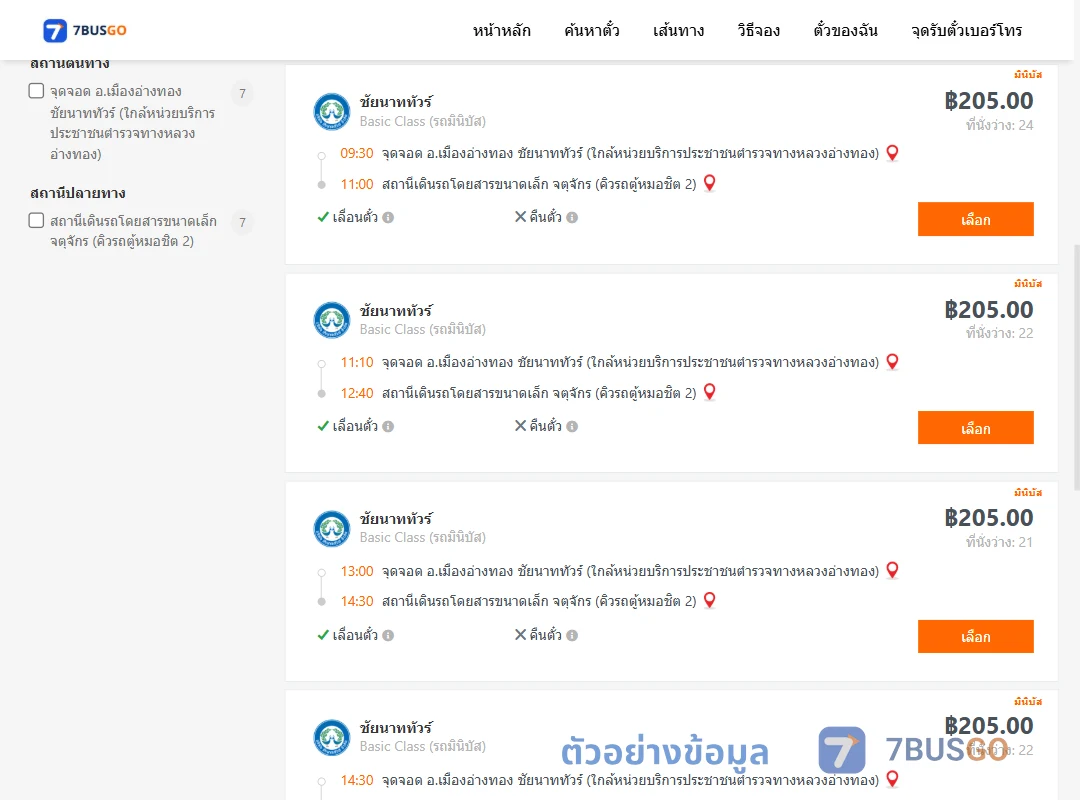Open map pin for 14:30 departure point

click(892, 779)
